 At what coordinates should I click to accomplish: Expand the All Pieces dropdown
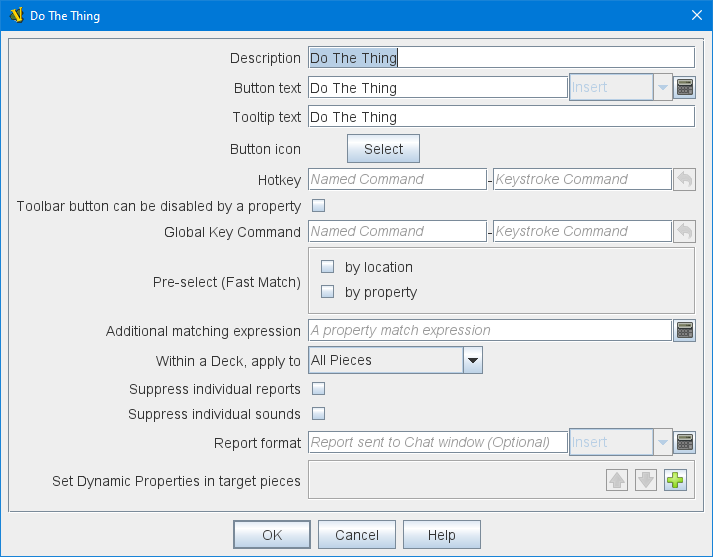coord(472,360)
